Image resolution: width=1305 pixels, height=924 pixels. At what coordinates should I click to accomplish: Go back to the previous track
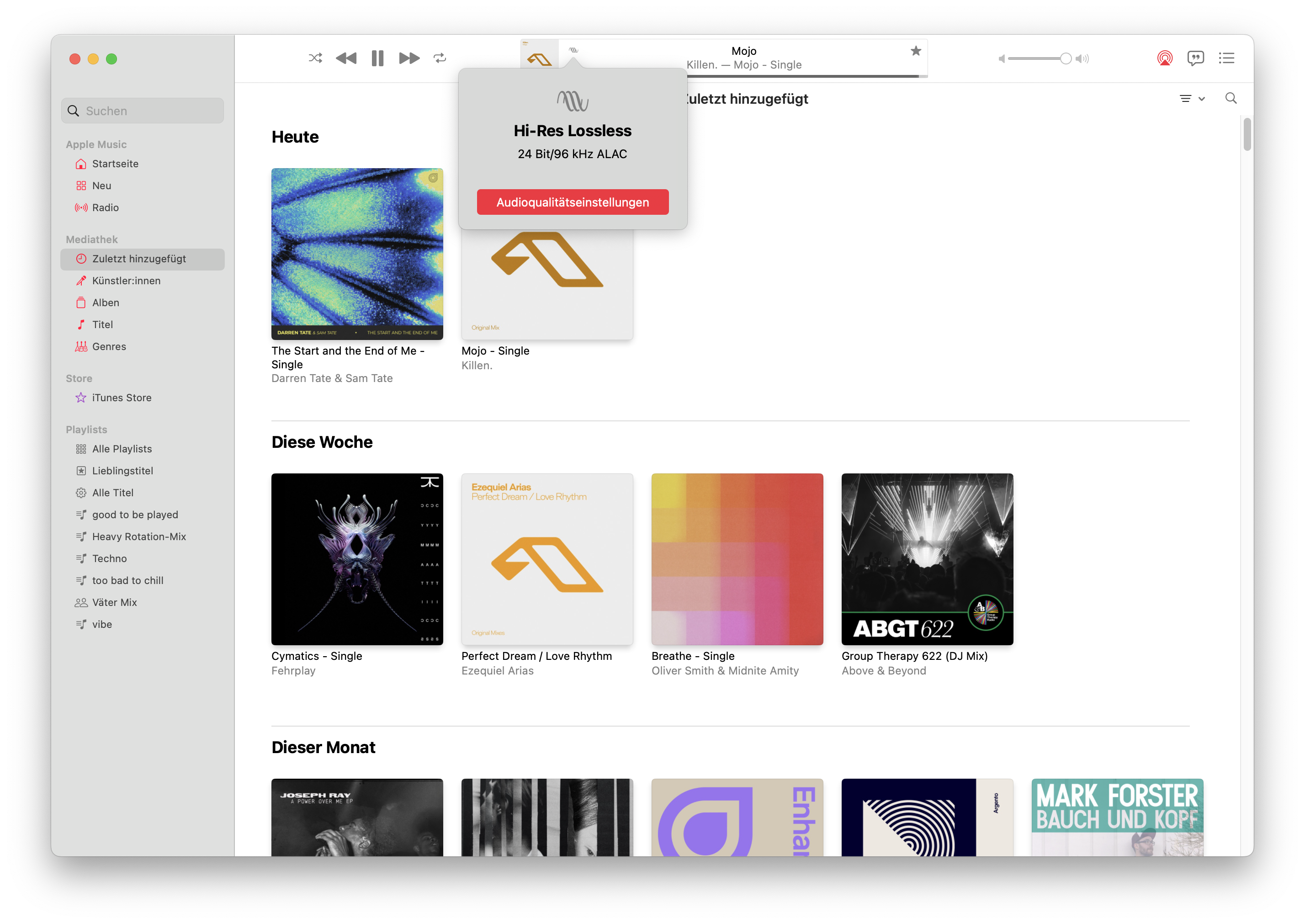(346, 58)
